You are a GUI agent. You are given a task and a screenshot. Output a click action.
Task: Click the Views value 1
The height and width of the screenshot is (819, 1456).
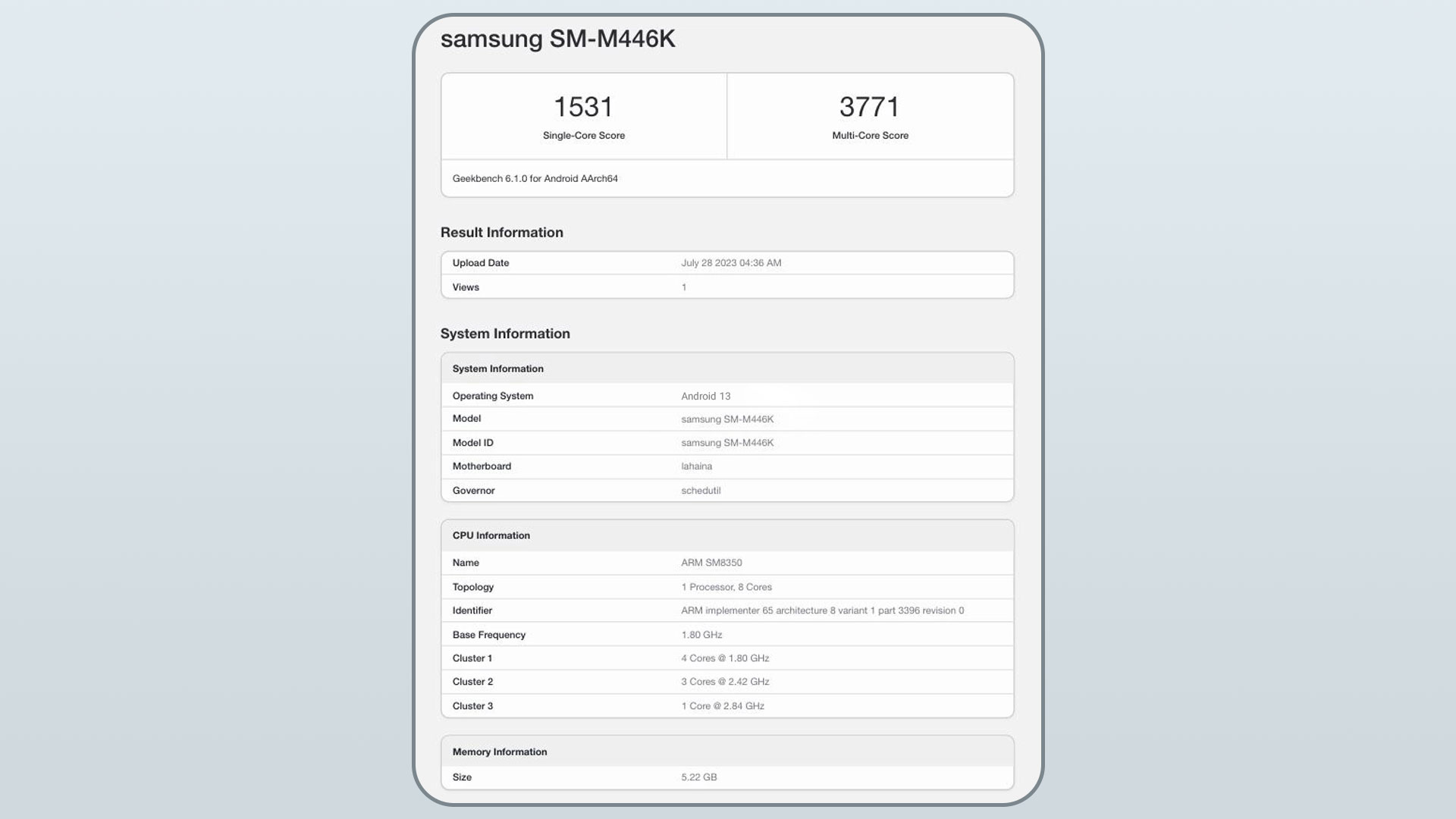tap(684, 287)
